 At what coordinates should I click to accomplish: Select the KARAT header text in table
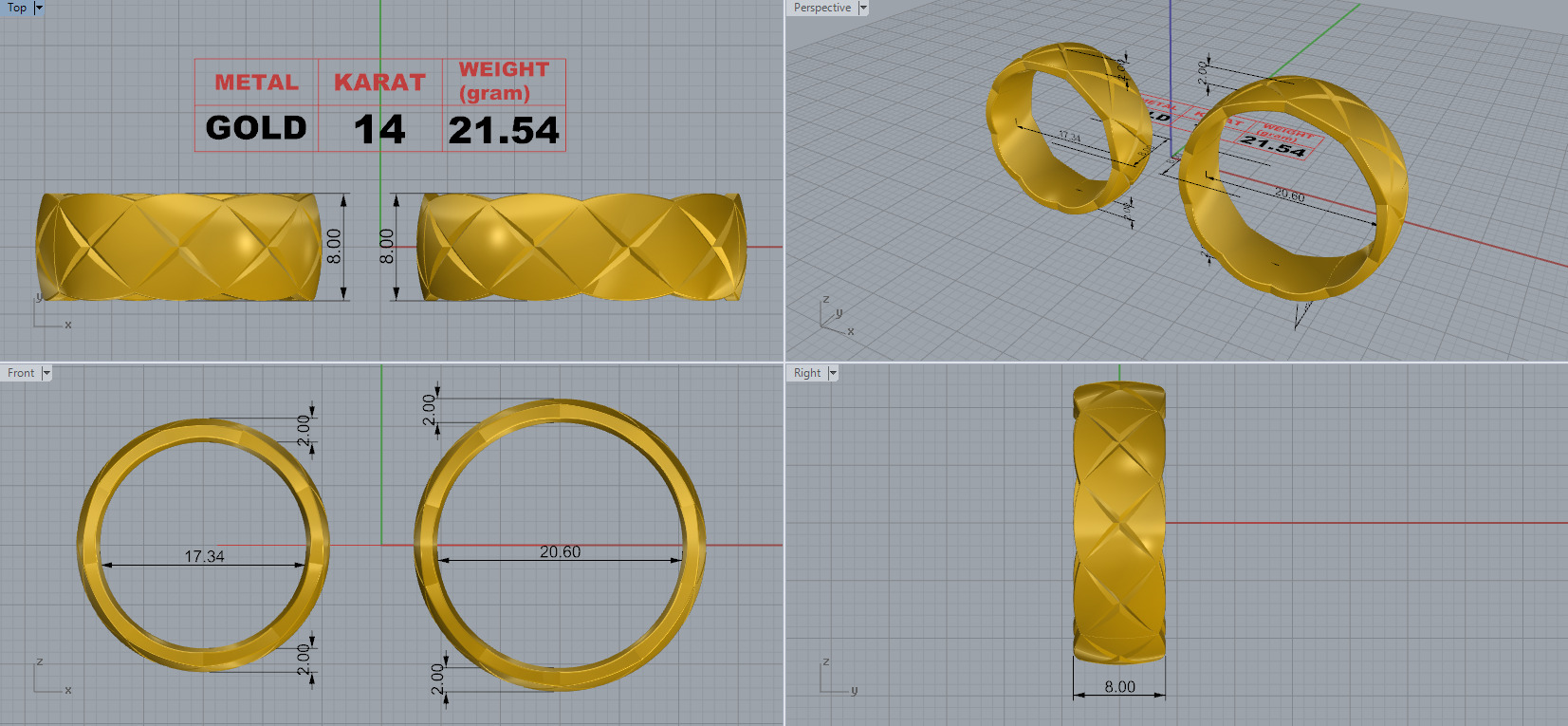click(379, 83)
